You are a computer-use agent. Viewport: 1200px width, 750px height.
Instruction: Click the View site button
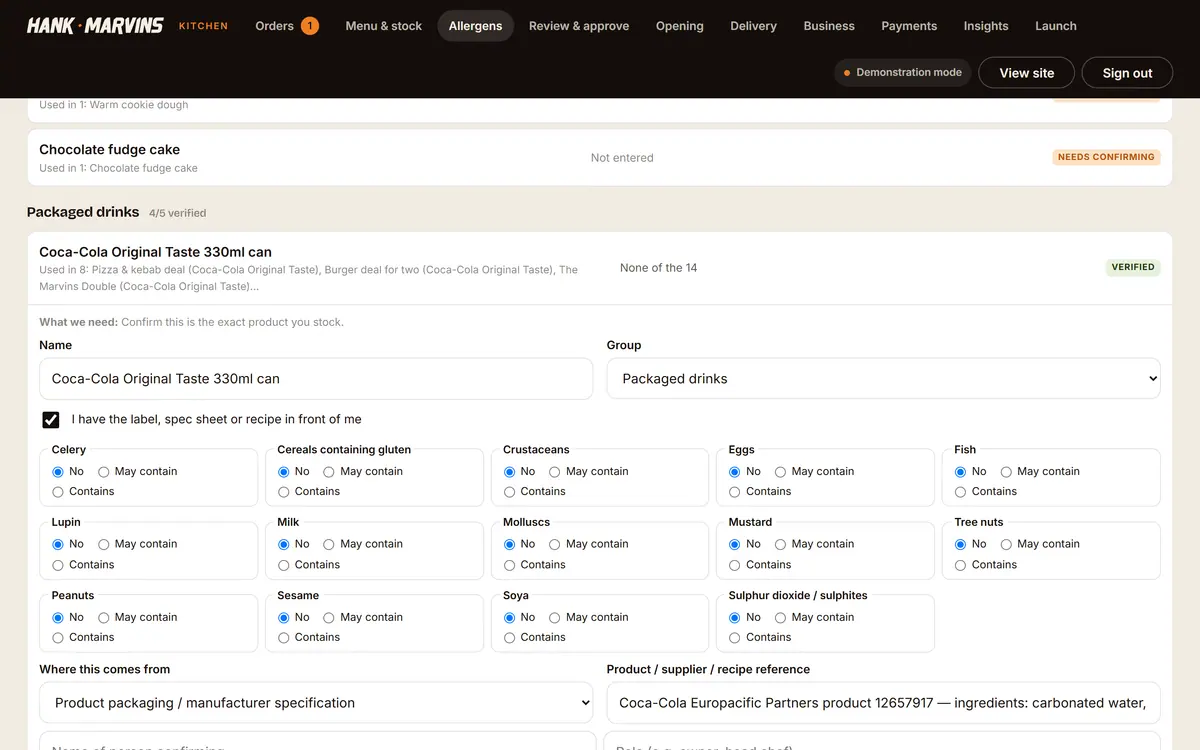pos(1027,73)
